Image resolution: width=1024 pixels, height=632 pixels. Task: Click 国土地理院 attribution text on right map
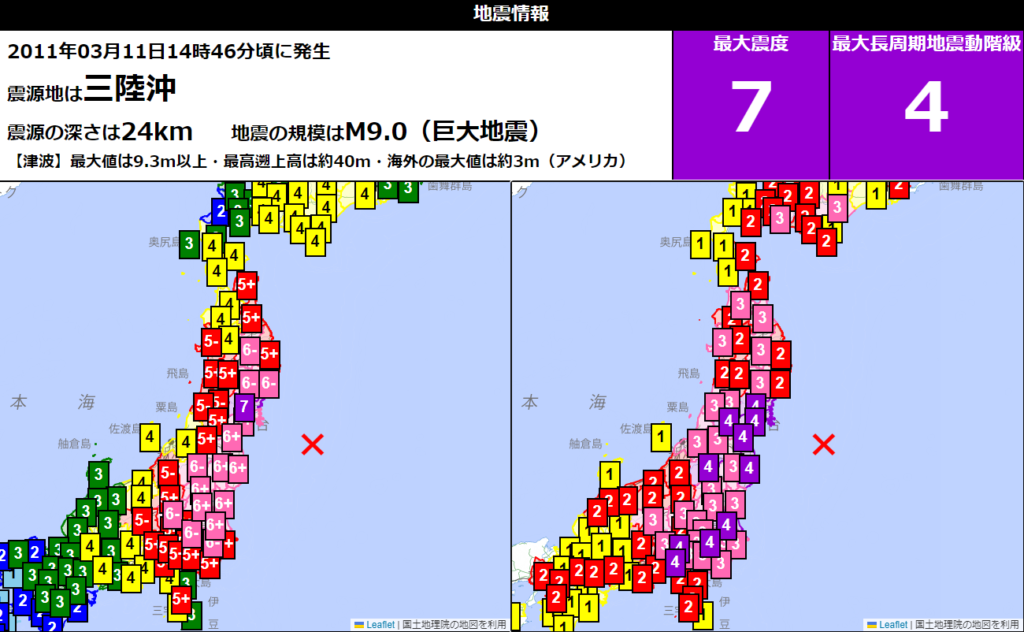[963, 624]
